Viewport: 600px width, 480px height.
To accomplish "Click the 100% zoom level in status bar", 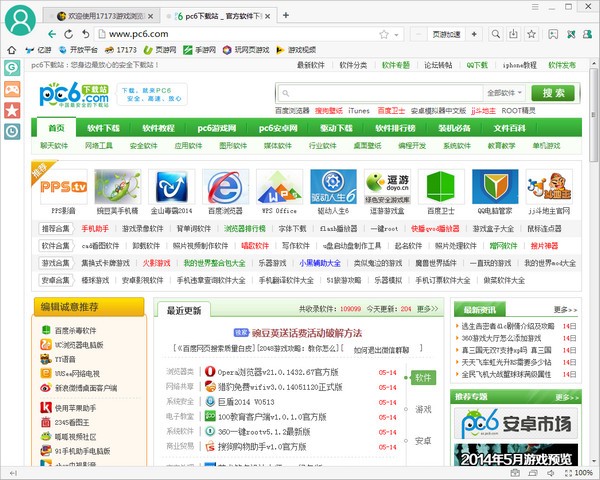I will point(583,473).
